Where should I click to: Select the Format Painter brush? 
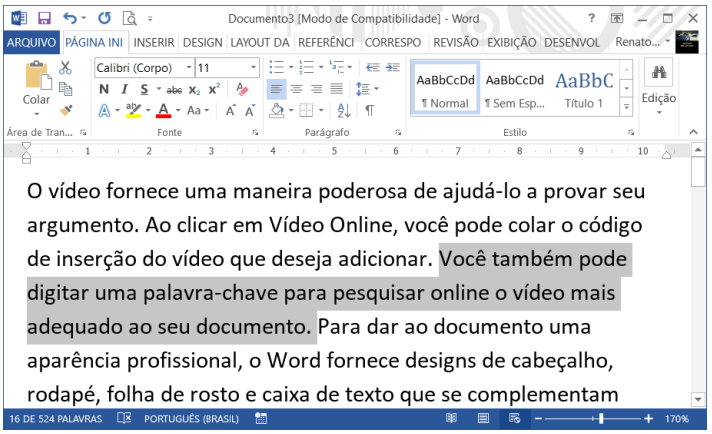65,110
